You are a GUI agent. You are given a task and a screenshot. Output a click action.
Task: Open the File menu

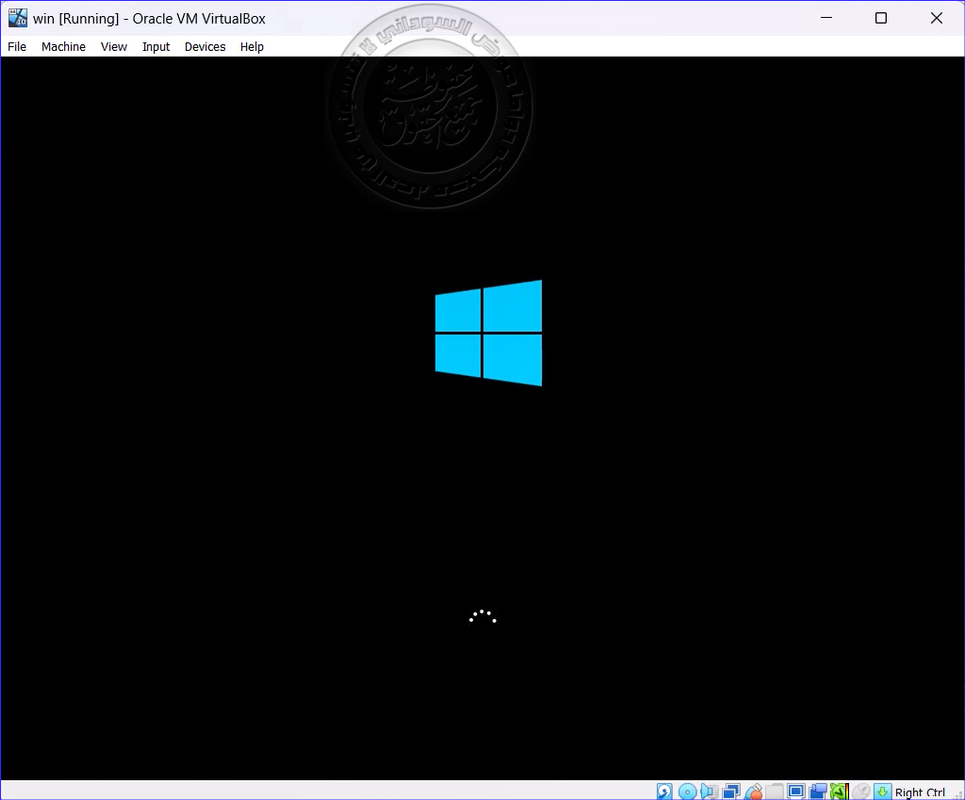[x=17, y=47]
